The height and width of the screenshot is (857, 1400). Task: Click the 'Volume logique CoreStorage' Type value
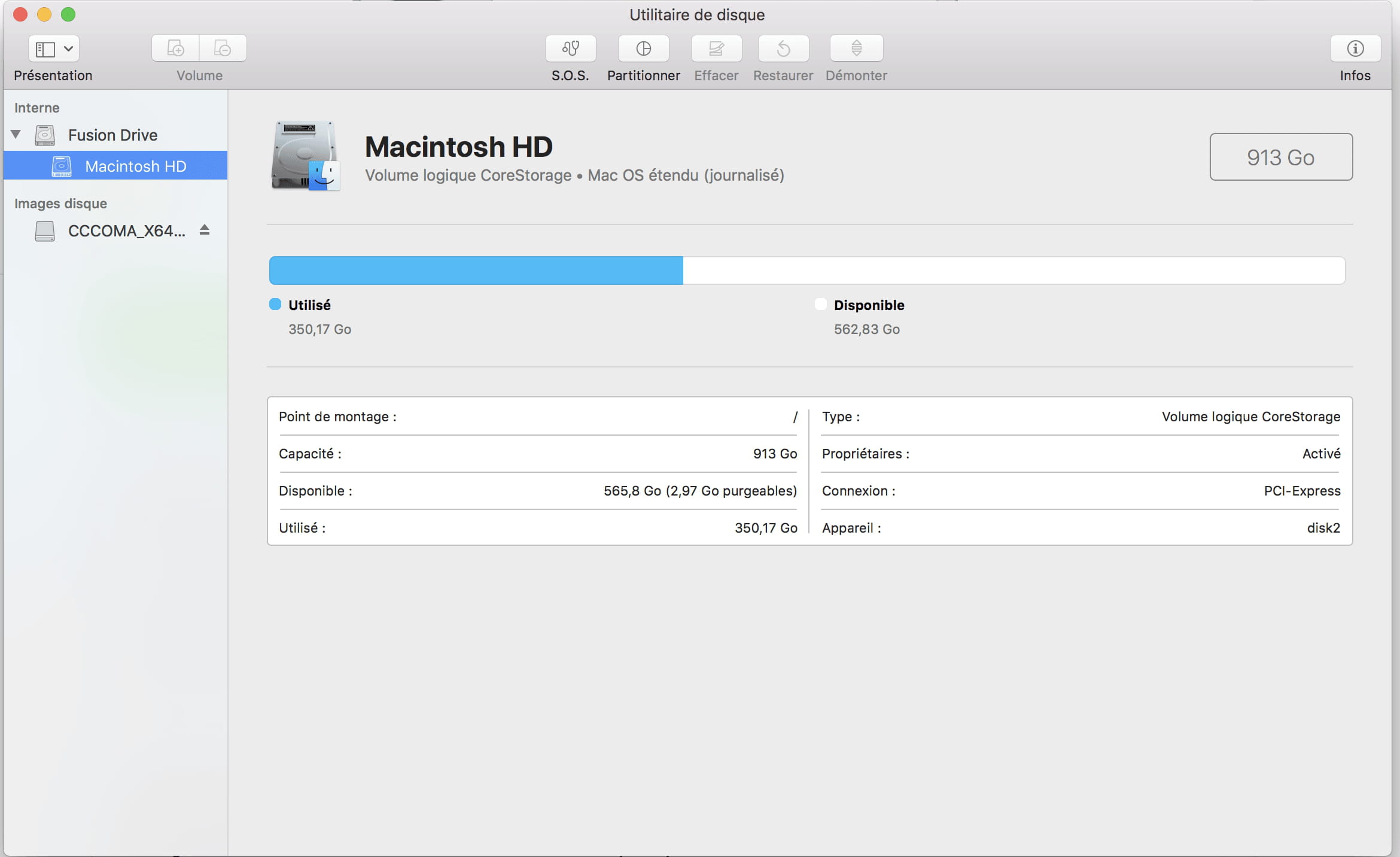(1251, 417)
